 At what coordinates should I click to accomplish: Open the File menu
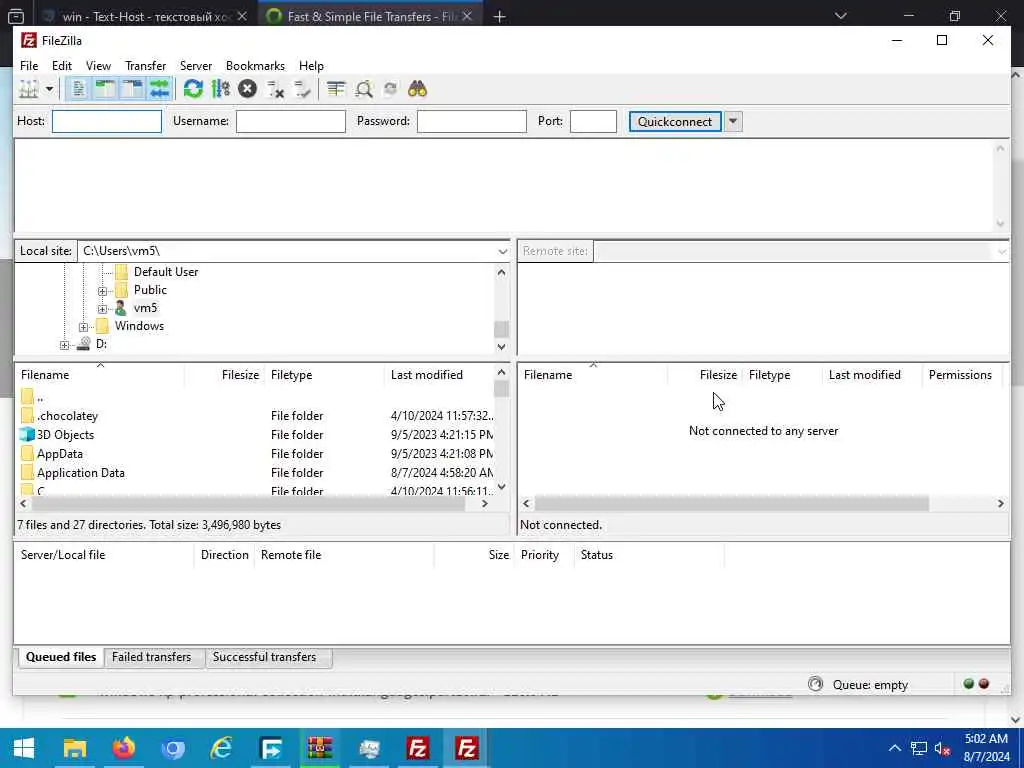[29, 66]
